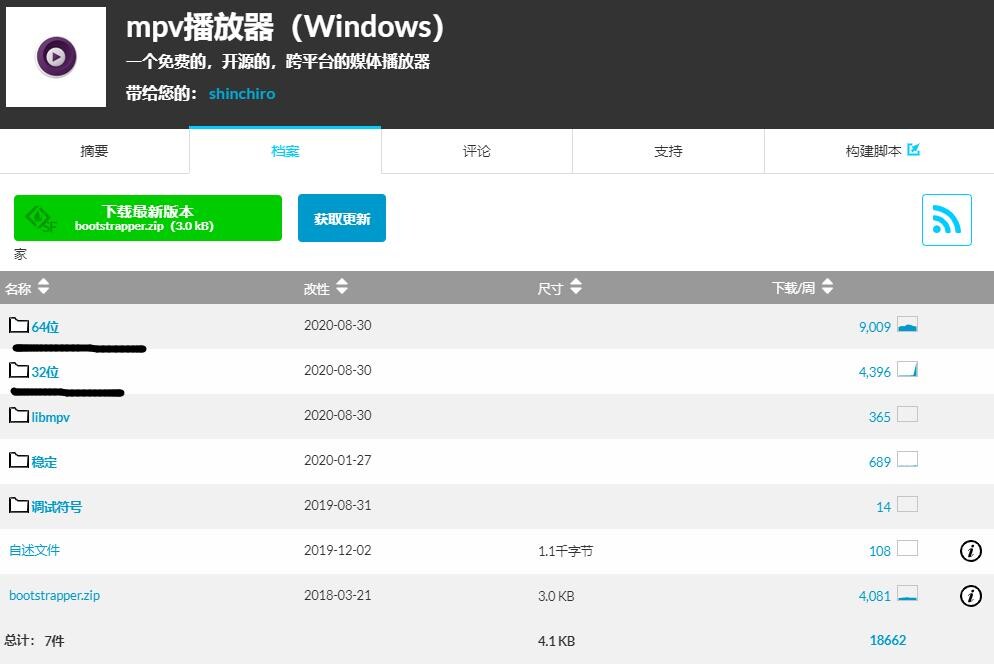994x669 pixels.
Task: Open stats chart icon for 64位 row
Action: coord(908,325)
